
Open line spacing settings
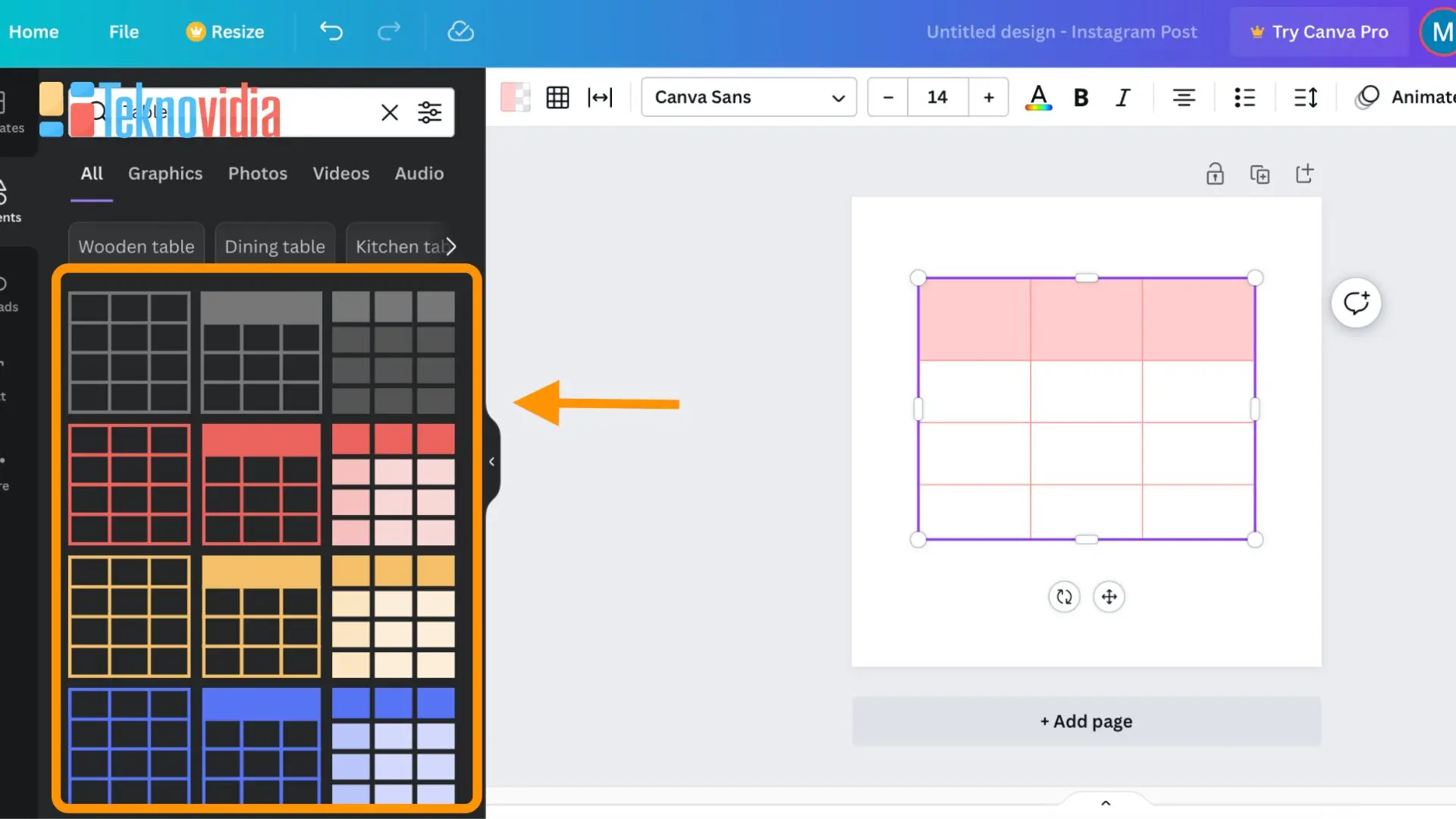[1306, 97]
